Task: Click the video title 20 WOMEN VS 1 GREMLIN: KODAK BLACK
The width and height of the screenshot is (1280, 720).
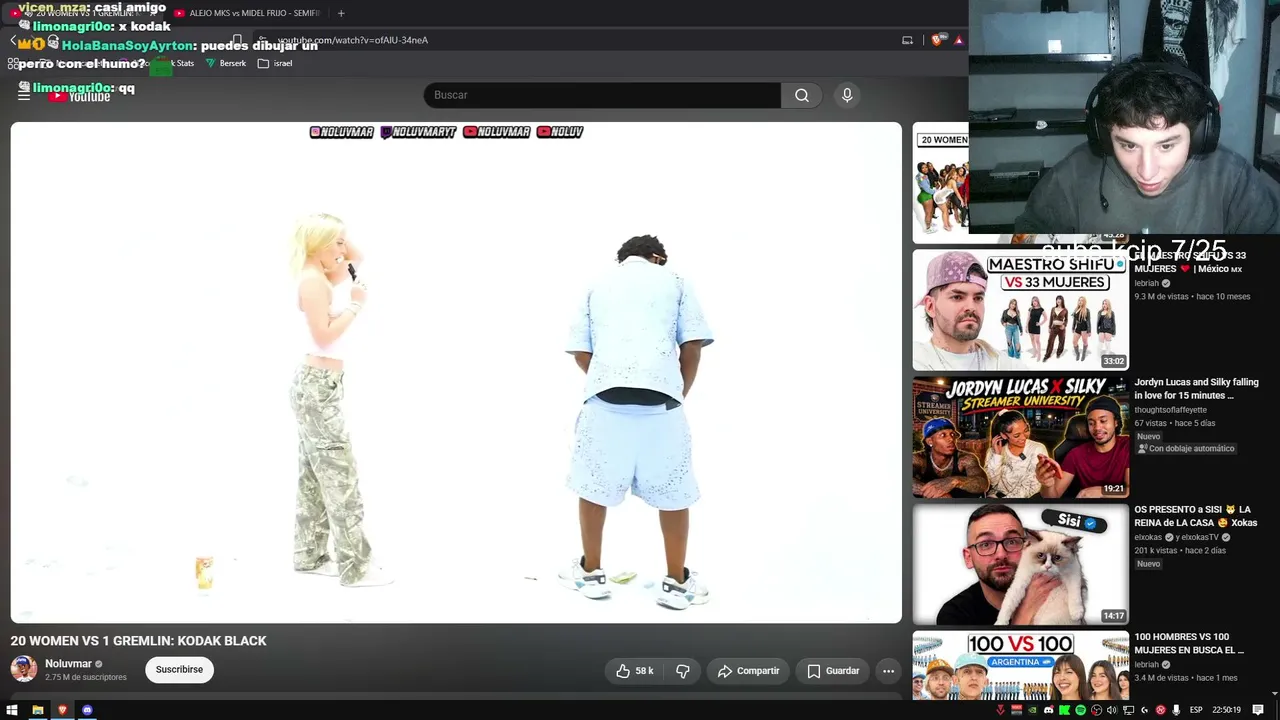Action: point(139,641)
